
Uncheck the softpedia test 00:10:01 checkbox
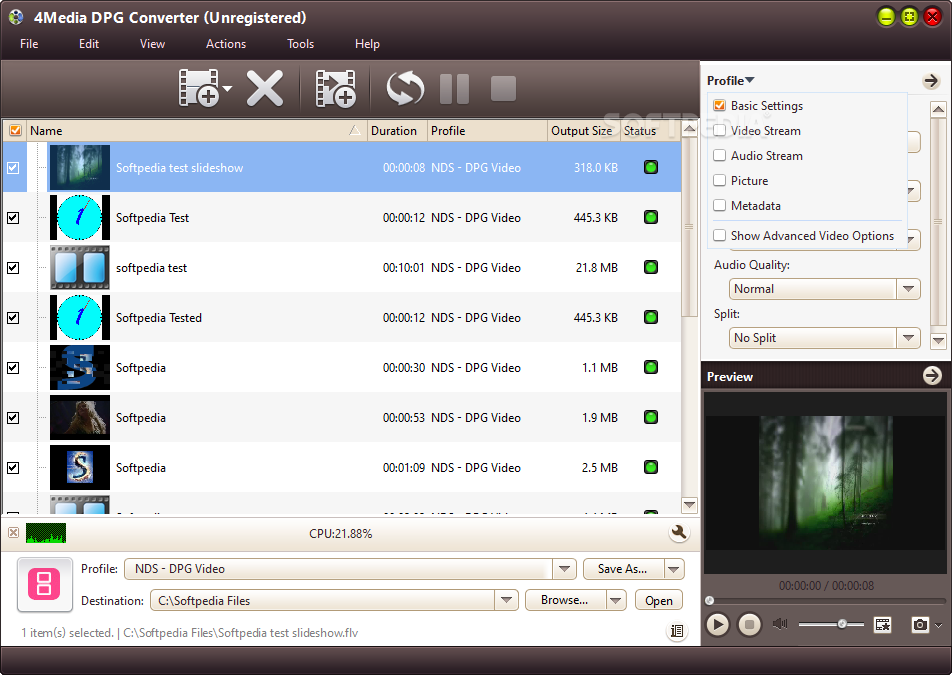[13, 268]
